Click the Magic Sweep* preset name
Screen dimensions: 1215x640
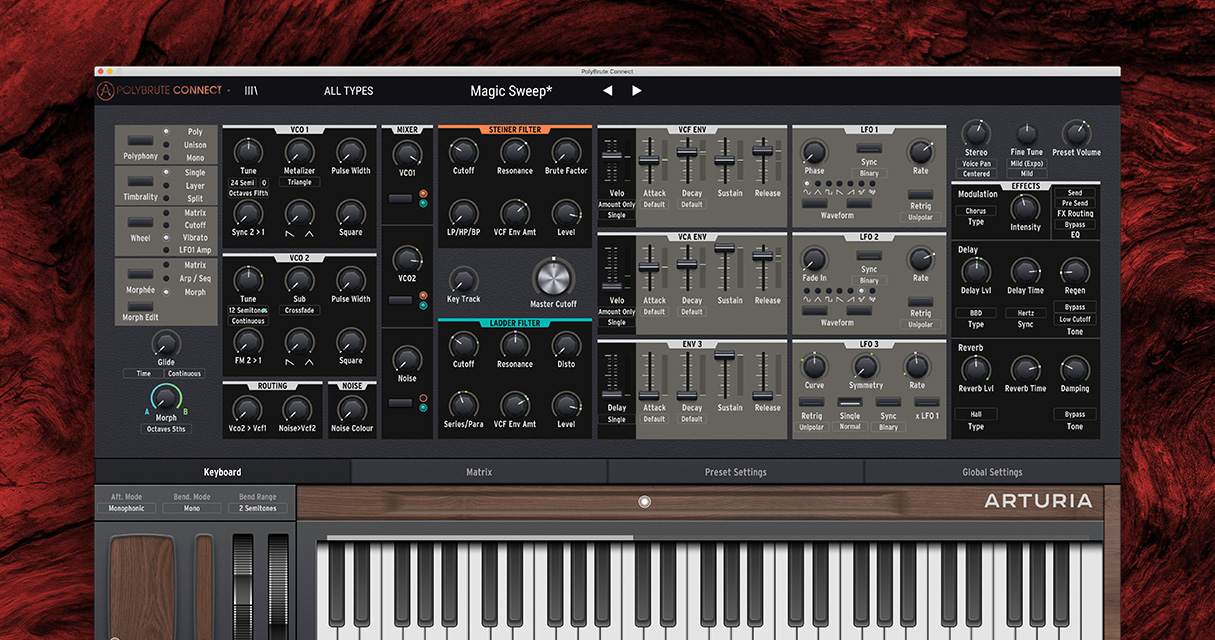coord(512,91)
